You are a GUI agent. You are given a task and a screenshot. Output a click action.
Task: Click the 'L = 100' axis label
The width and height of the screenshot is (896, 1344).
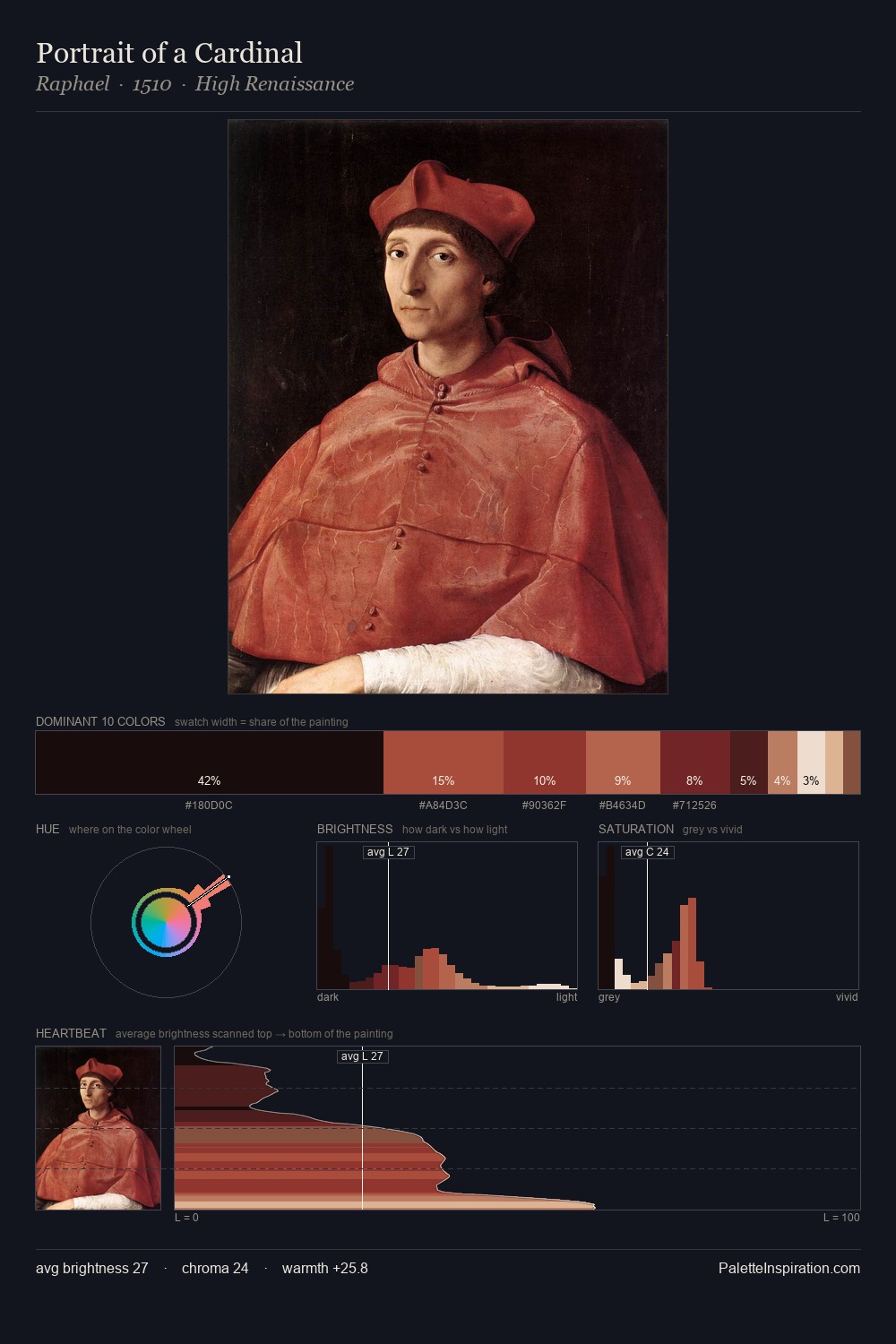coord(841,1218)
